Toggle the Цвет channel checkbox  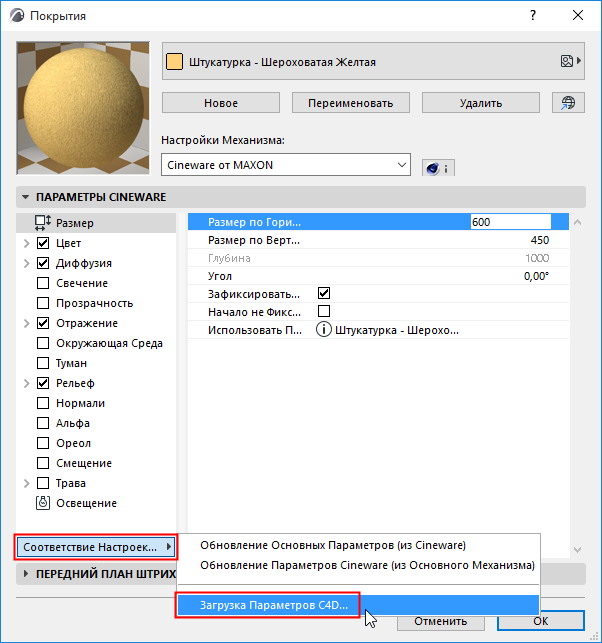(43, 243)
